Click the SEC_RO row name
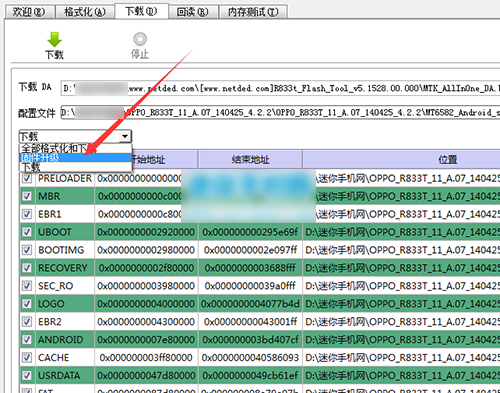500x393 pixels. (55, 286)
